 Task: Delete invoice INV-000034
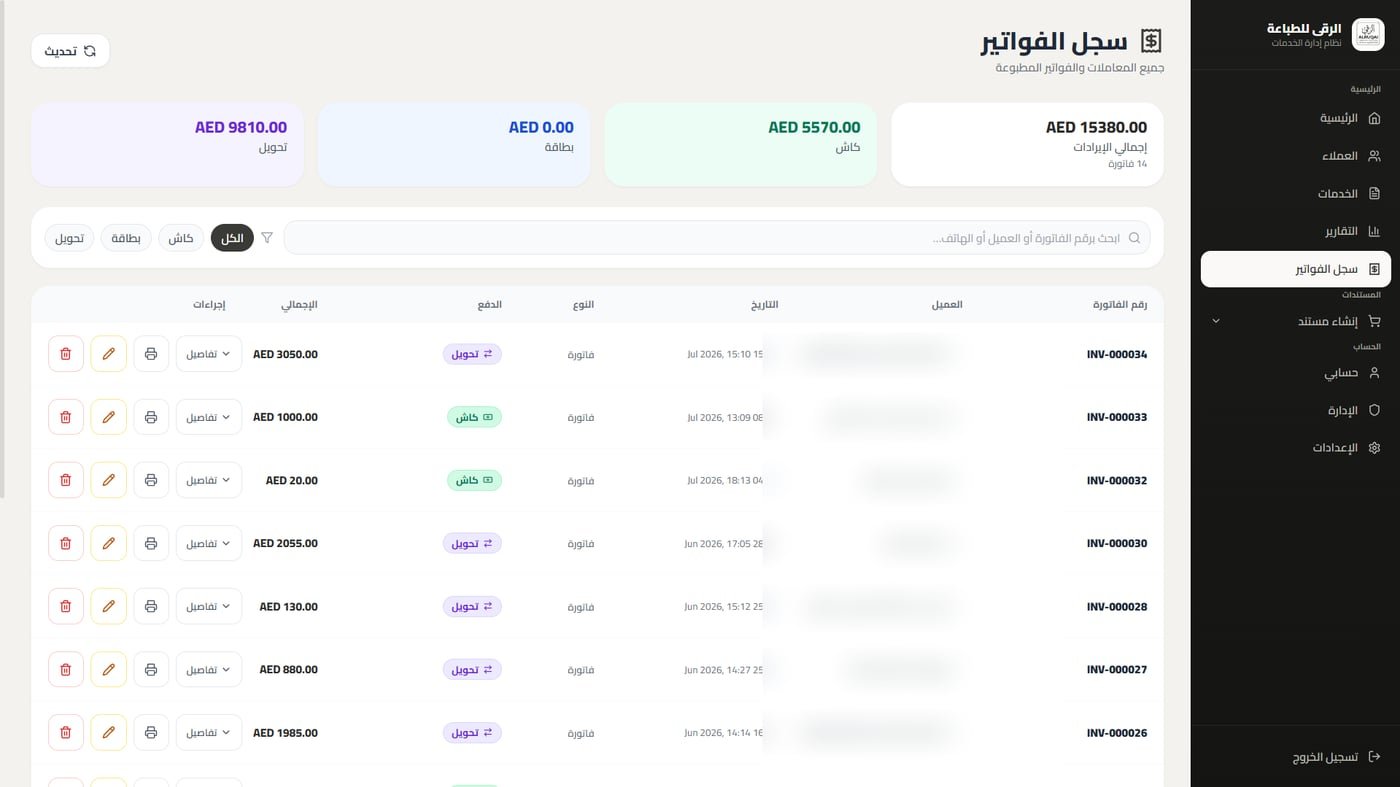coord(66,354)
